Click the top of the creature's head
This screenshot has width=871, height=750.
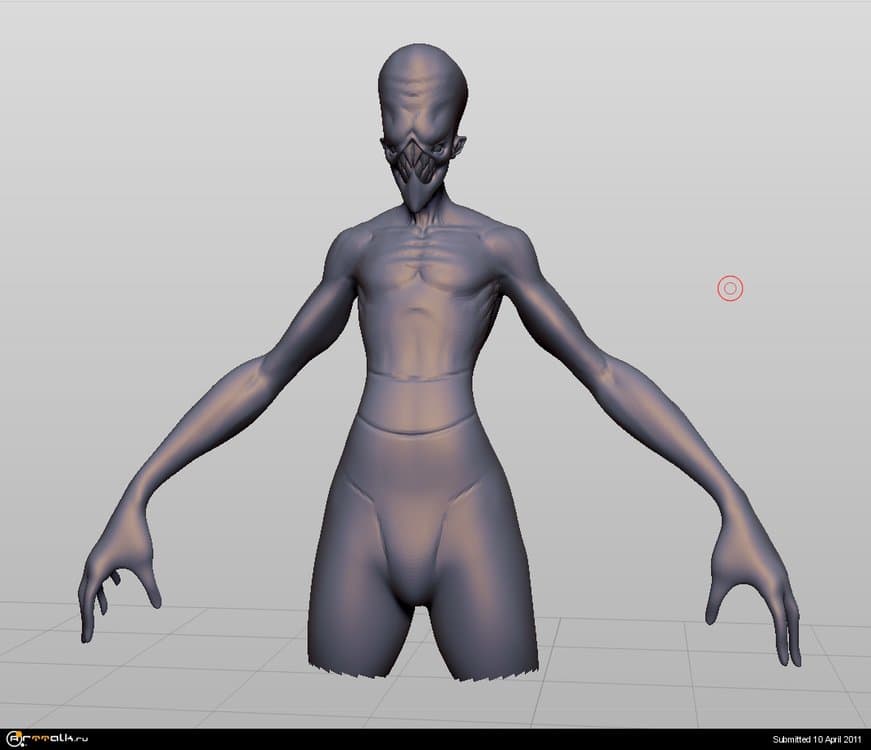[422, 62]
